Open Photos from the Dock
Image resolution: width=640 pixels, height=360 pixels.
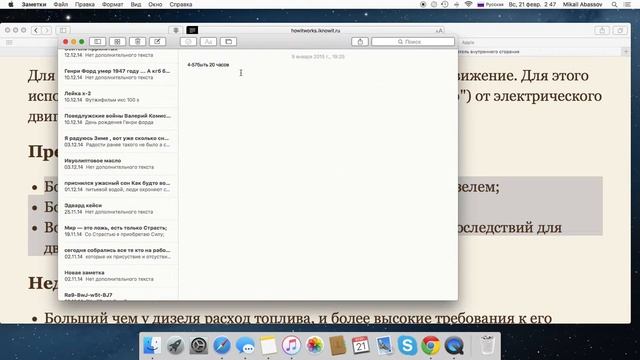click(x=314, y=346)
